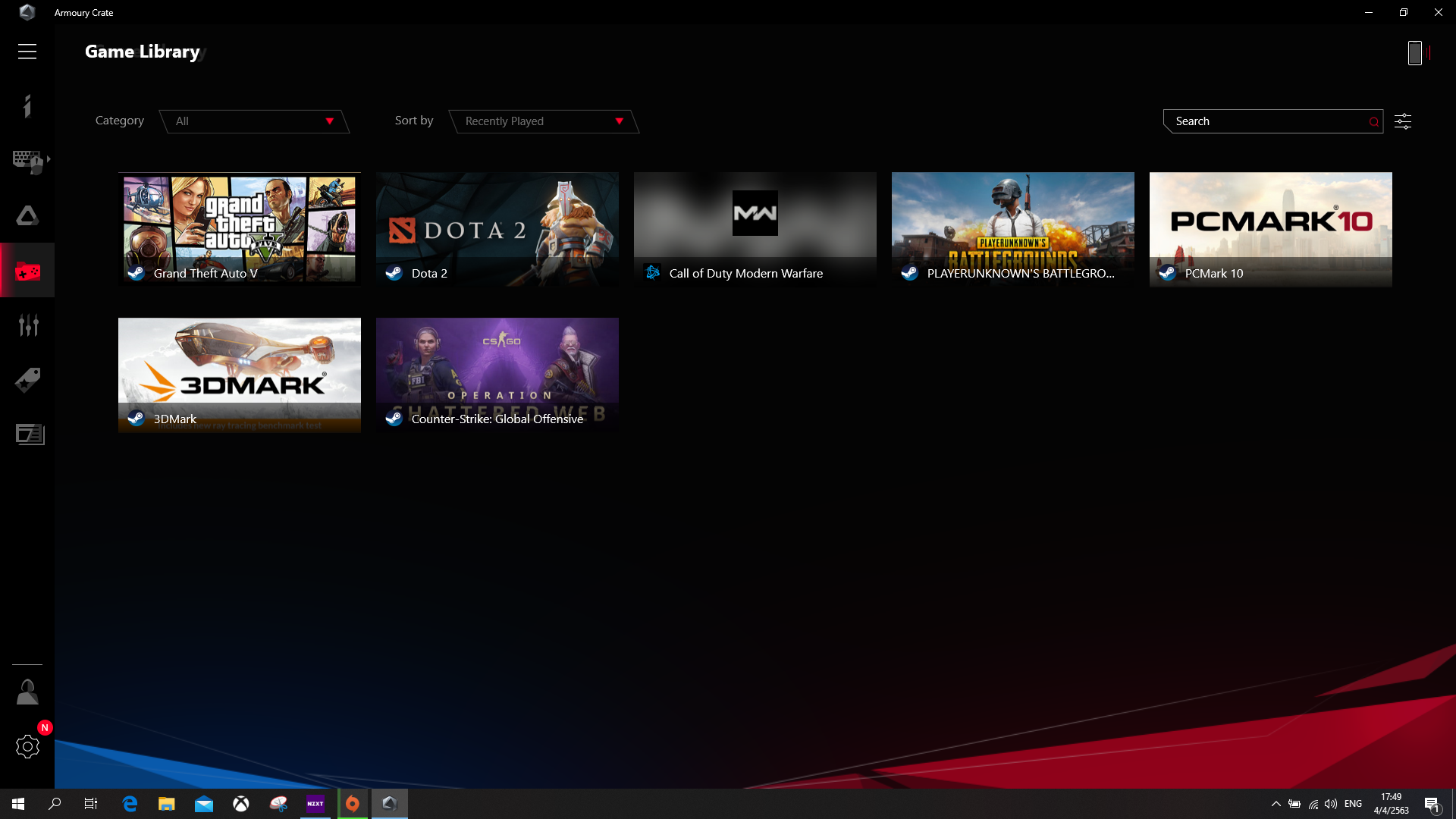Click the Game Library heading

(143, 52)
